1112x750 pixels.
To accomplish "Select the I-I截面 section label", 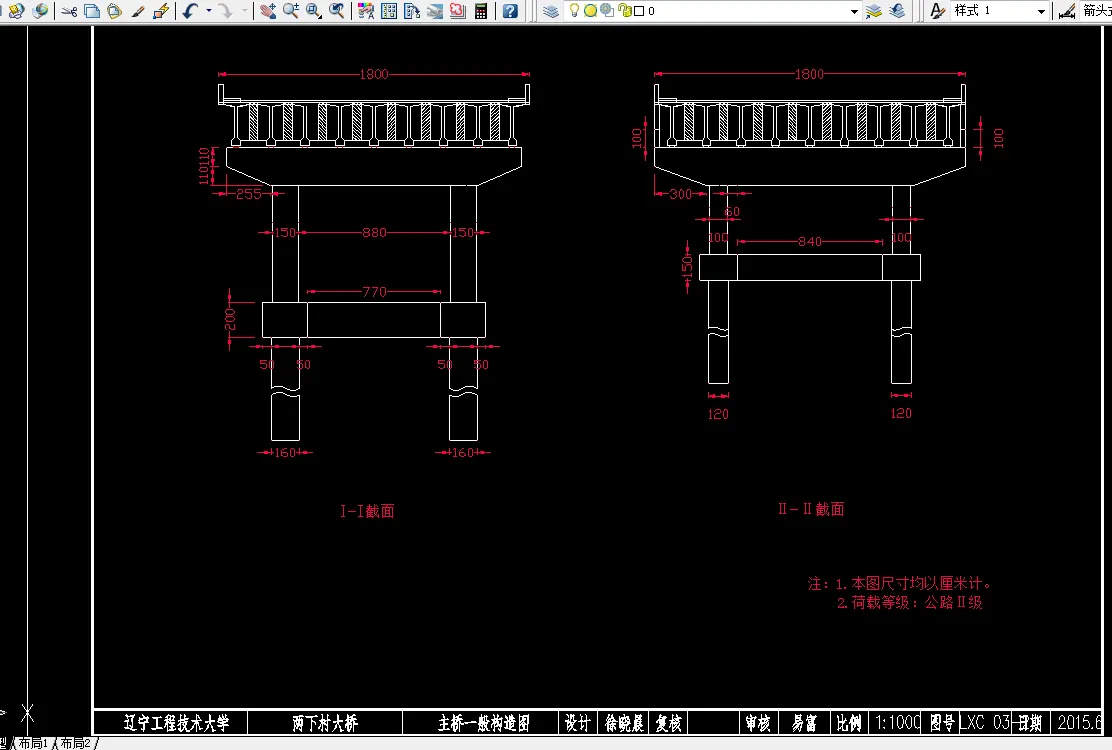I will tap(367, 511).
